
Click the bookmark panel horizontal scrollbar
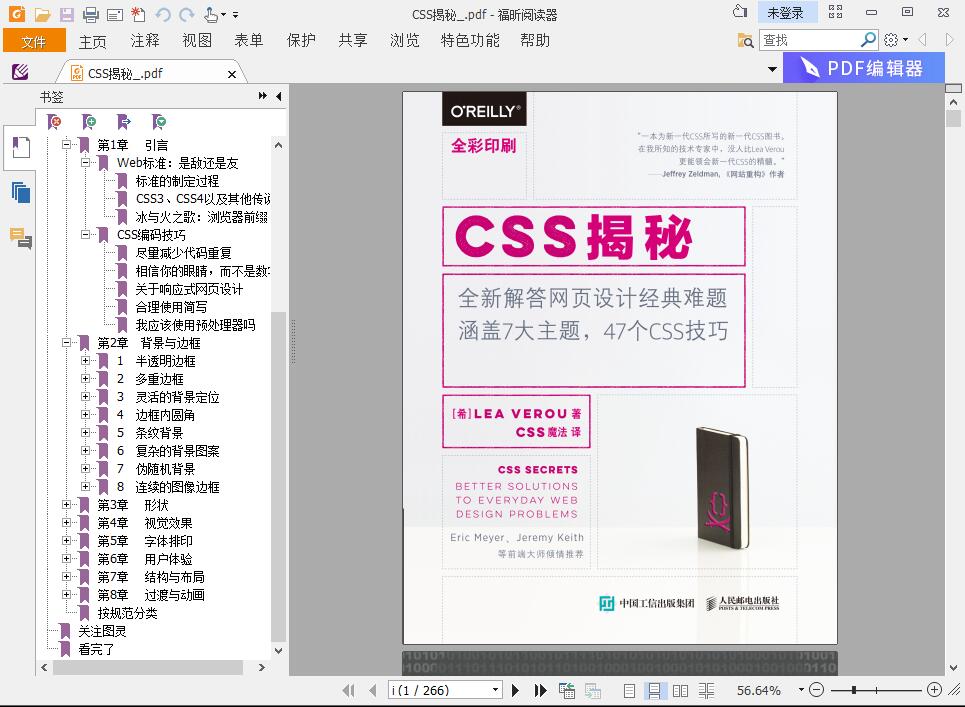(x=148, y=668)
